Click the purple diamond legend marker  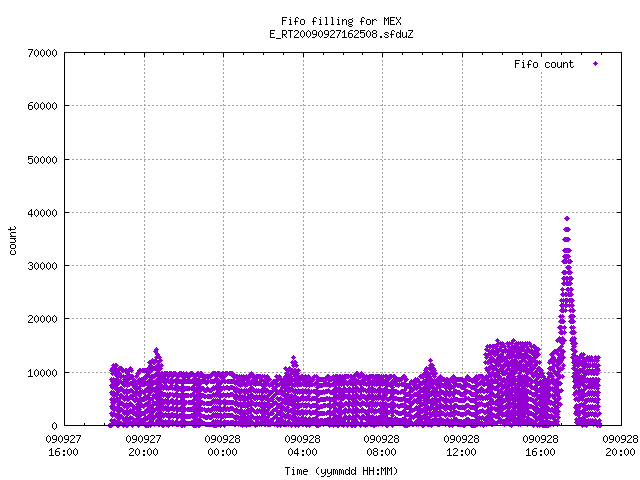(596, 64)
